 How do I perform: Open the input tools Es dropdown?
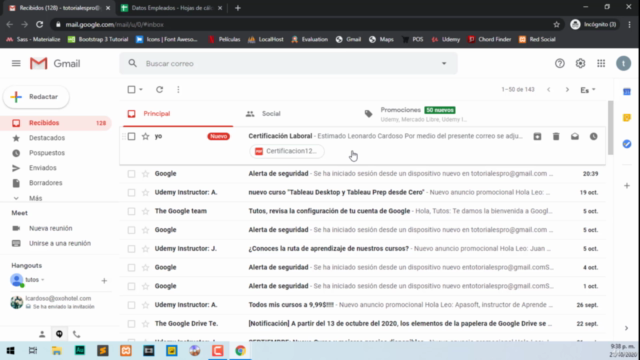click(588, 90)
